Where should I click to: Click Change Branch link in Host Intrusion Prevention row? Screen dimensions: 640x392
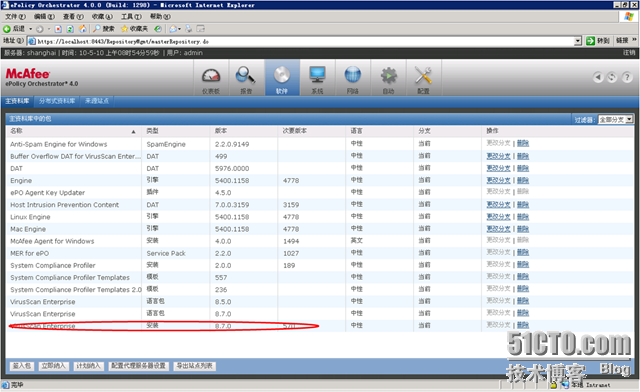tap(498, 205)
